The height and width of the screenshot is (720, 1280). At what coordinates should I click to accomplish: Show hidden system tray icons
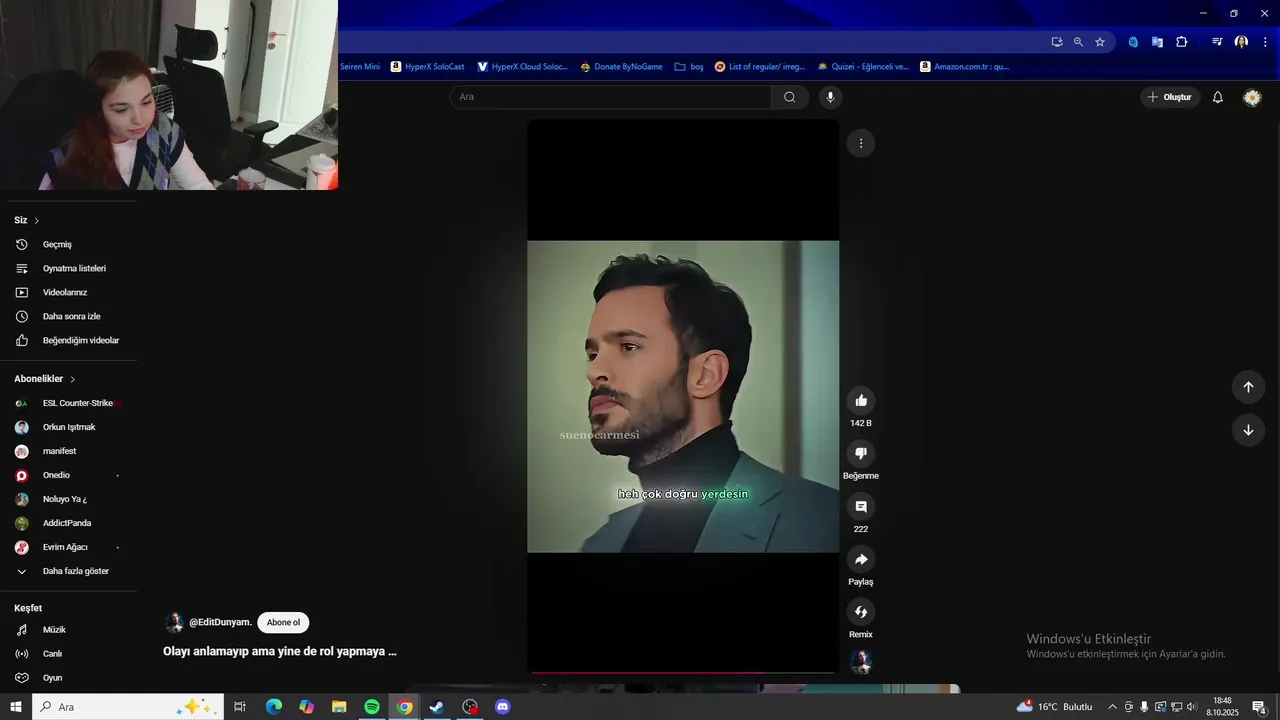pyautogui.click(x=1112, y=707)
